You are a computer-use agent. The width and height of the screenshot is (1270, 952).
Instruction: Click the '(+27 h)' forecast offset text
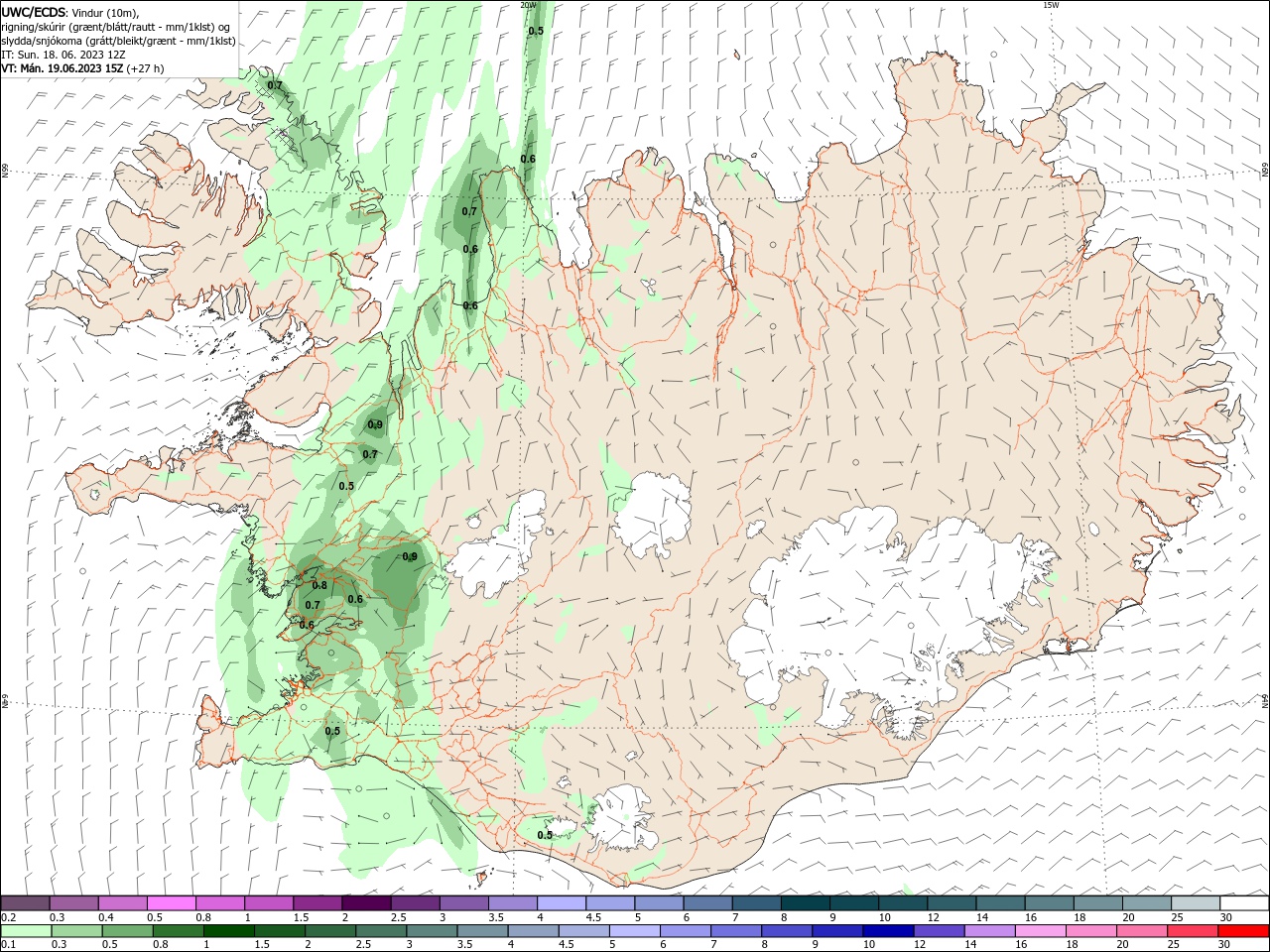[145, 68]
